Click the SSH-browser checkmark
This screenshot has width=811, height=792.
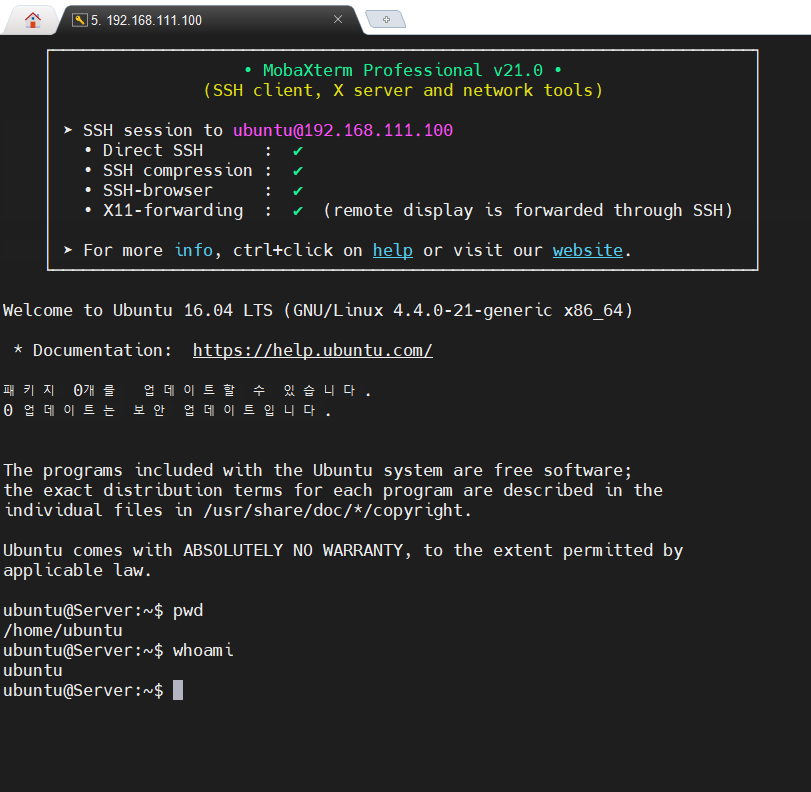coord(297,191)
